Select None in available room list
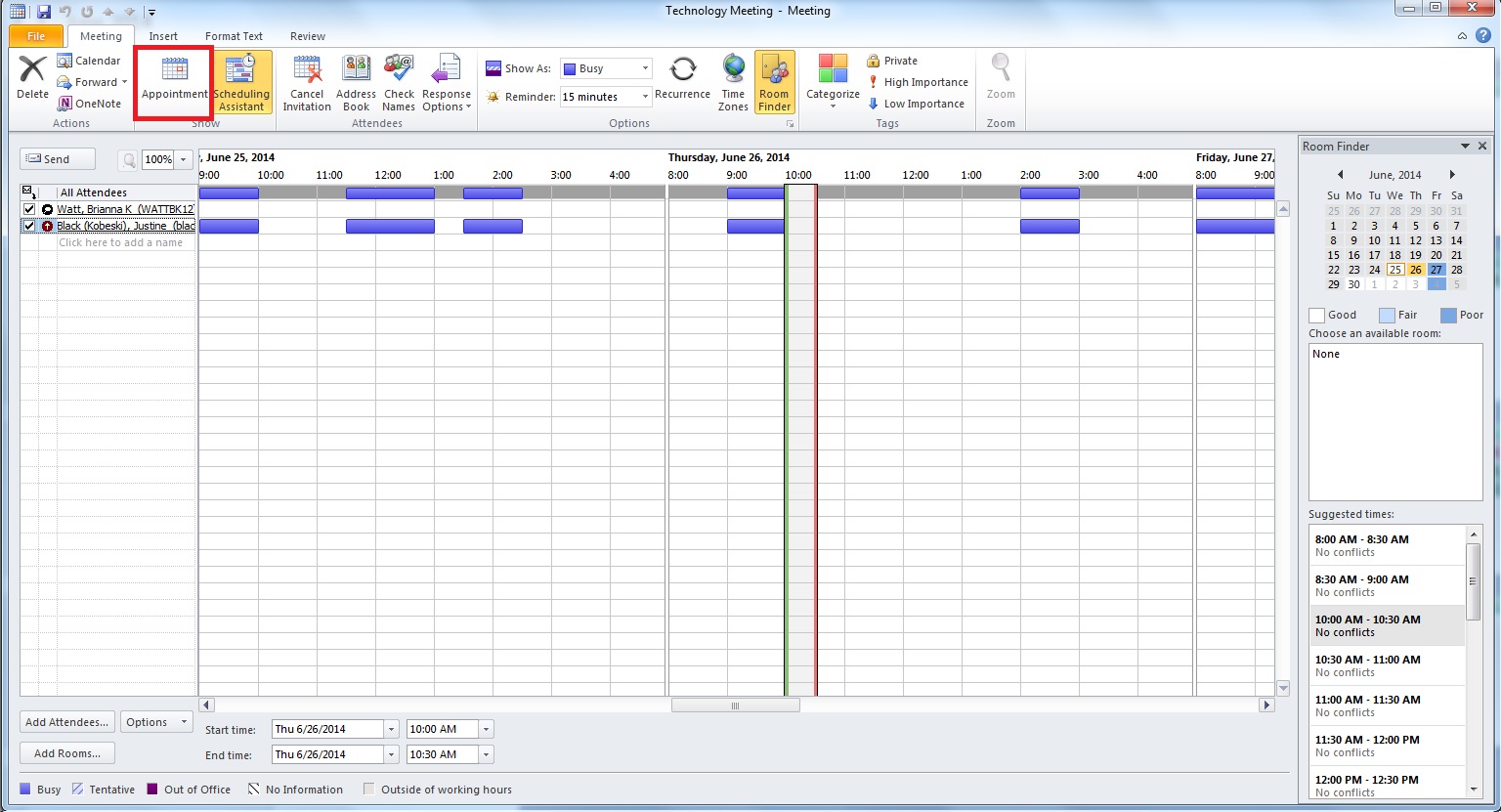Viewport: 1501px width, 812px height. [1326, 354]
